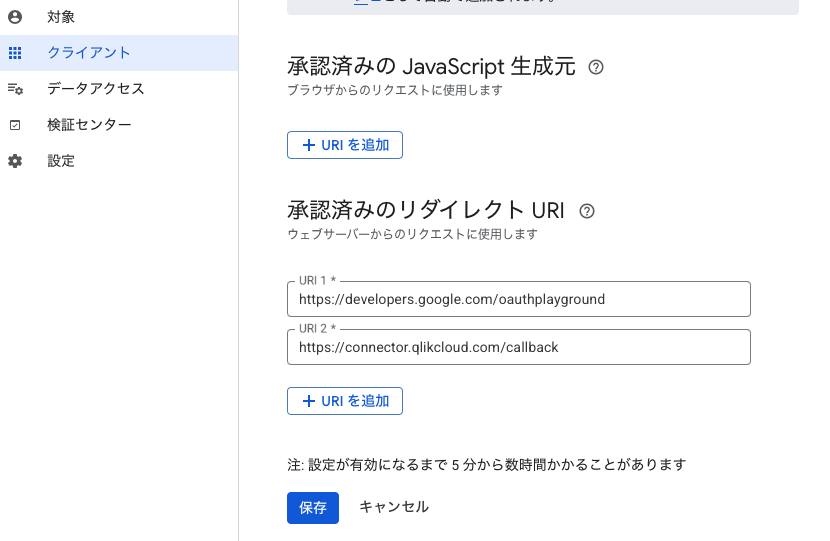The width and height of the screenshot is (830, 541).
Task: Focus the URI 1 oauthplayground field
Action: pos(518,299)
